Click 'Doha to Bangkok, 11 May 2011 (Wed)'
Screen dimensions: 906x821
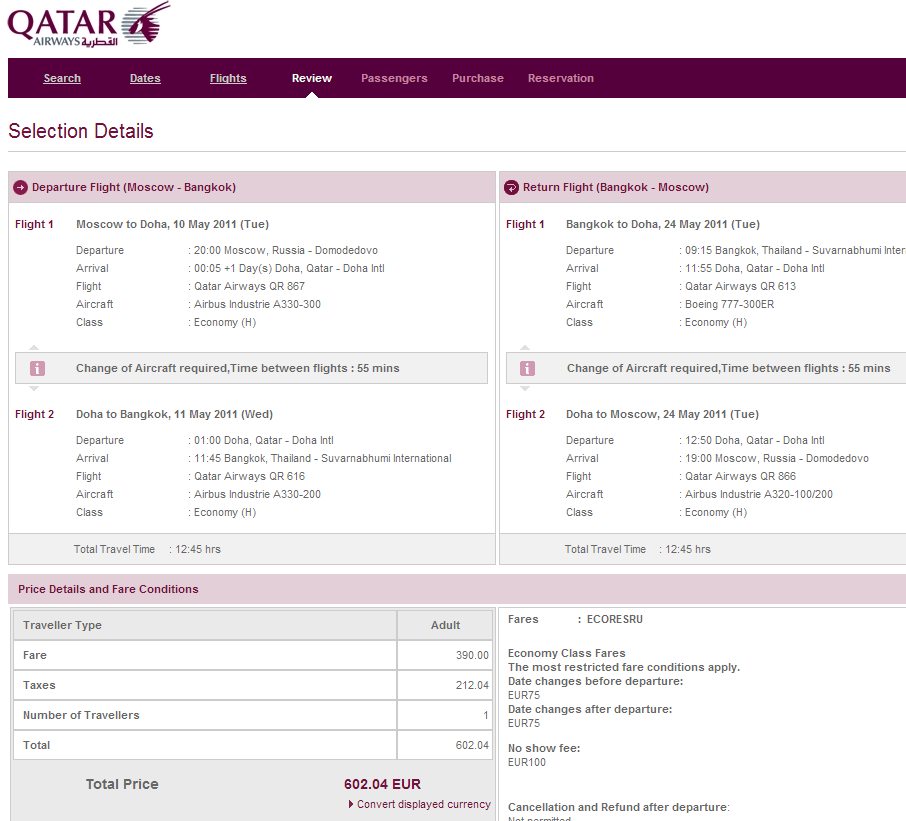click(174, 414)
